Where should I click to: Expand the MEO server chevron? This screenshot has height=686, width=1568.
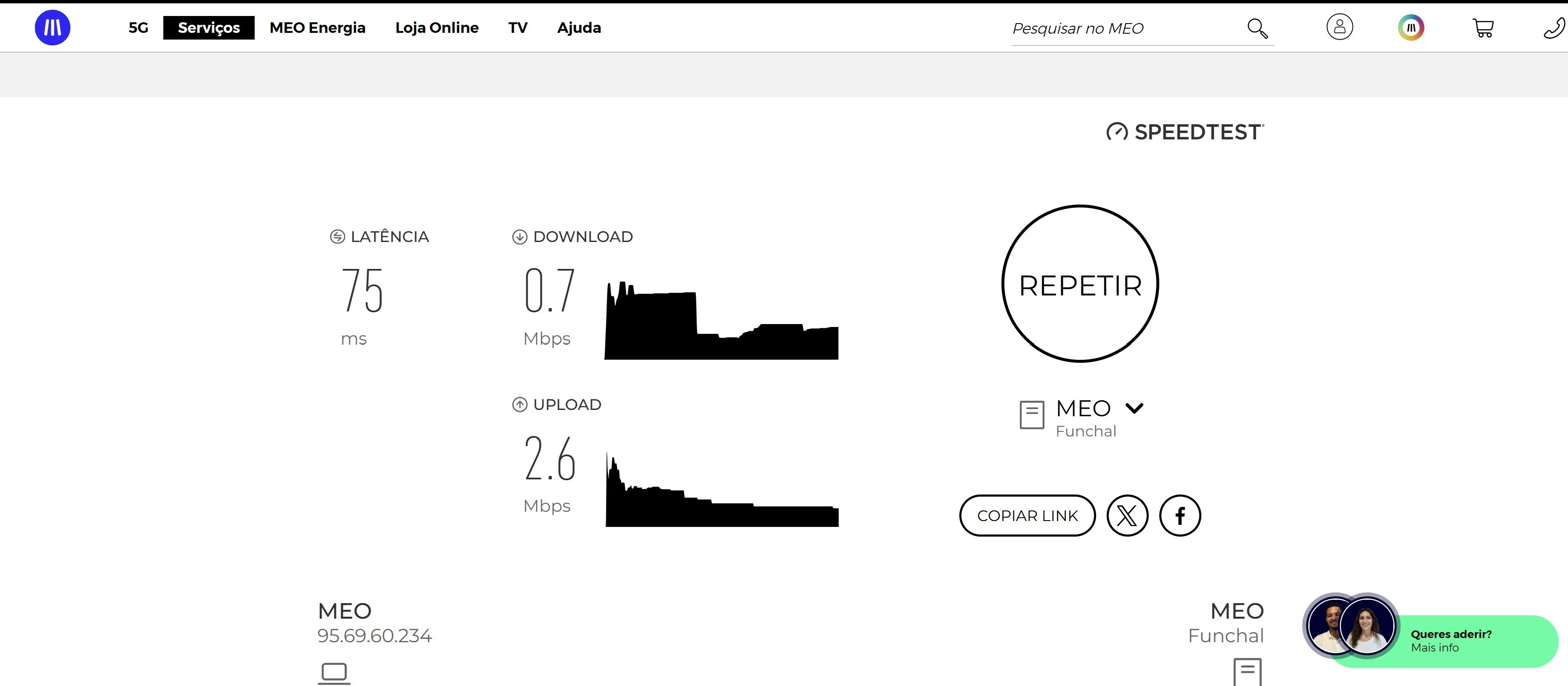(x=1134, y=408)
